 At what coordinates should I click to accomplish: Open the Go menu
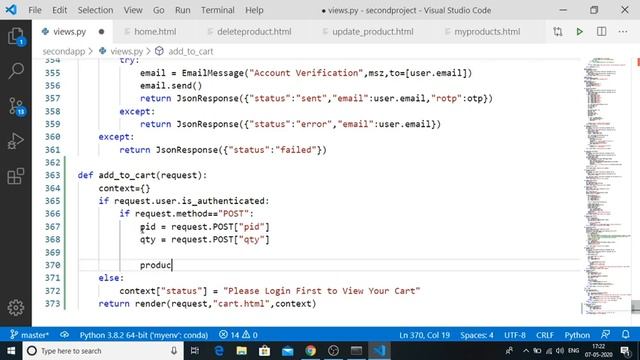coord(158,10)
